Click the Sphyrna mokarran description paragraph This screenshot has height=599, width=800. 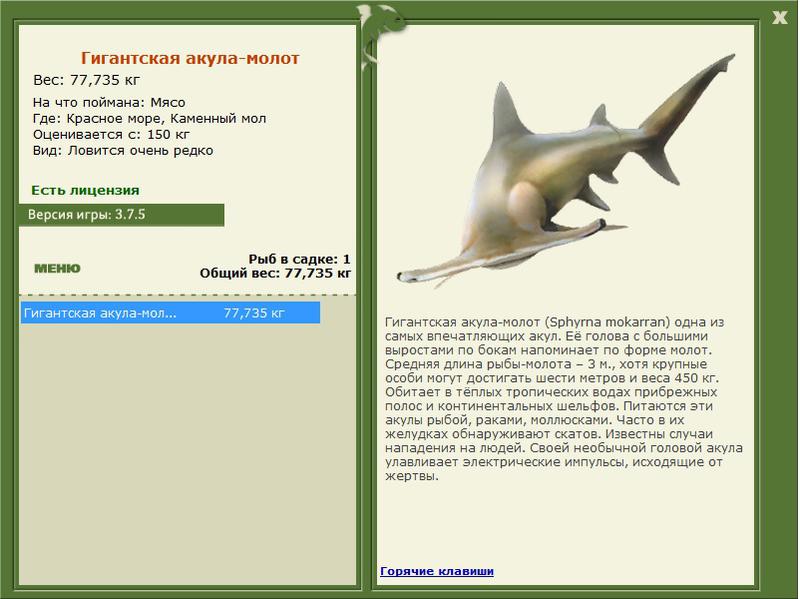pyautogui.click(x=563, y=399)
